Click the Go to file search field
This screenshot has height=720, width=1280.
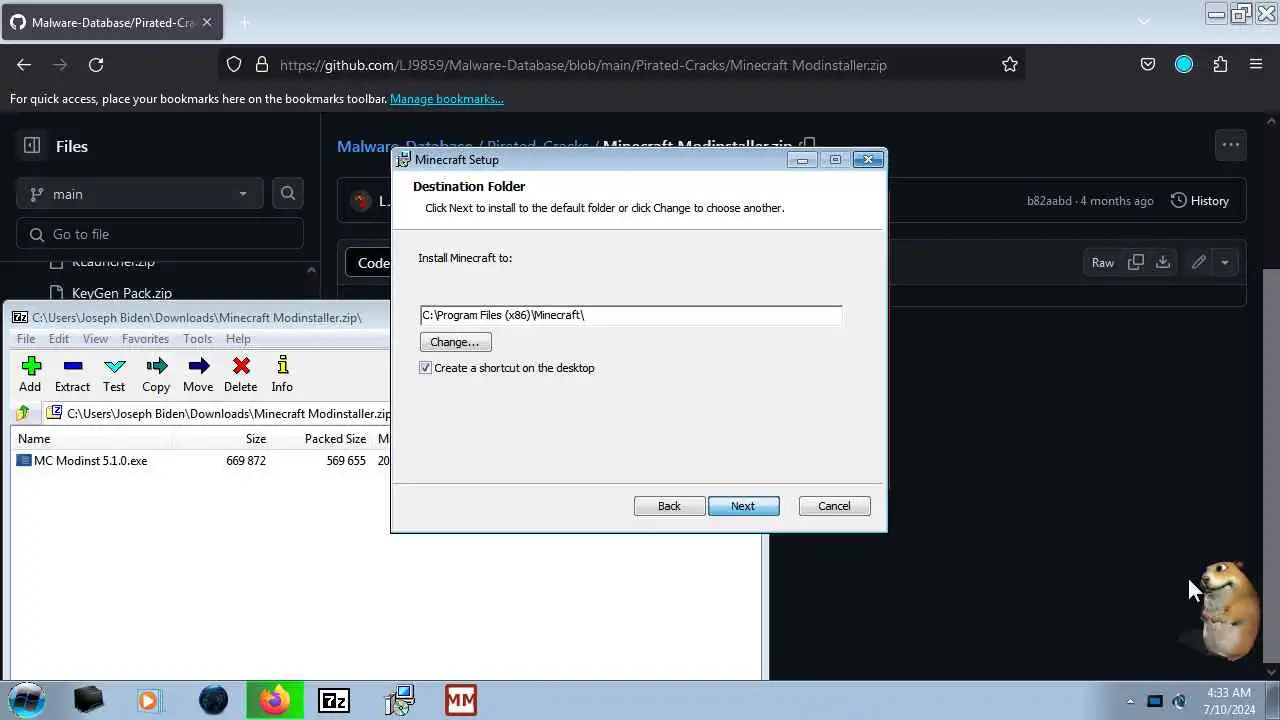[x=160, y=234]
